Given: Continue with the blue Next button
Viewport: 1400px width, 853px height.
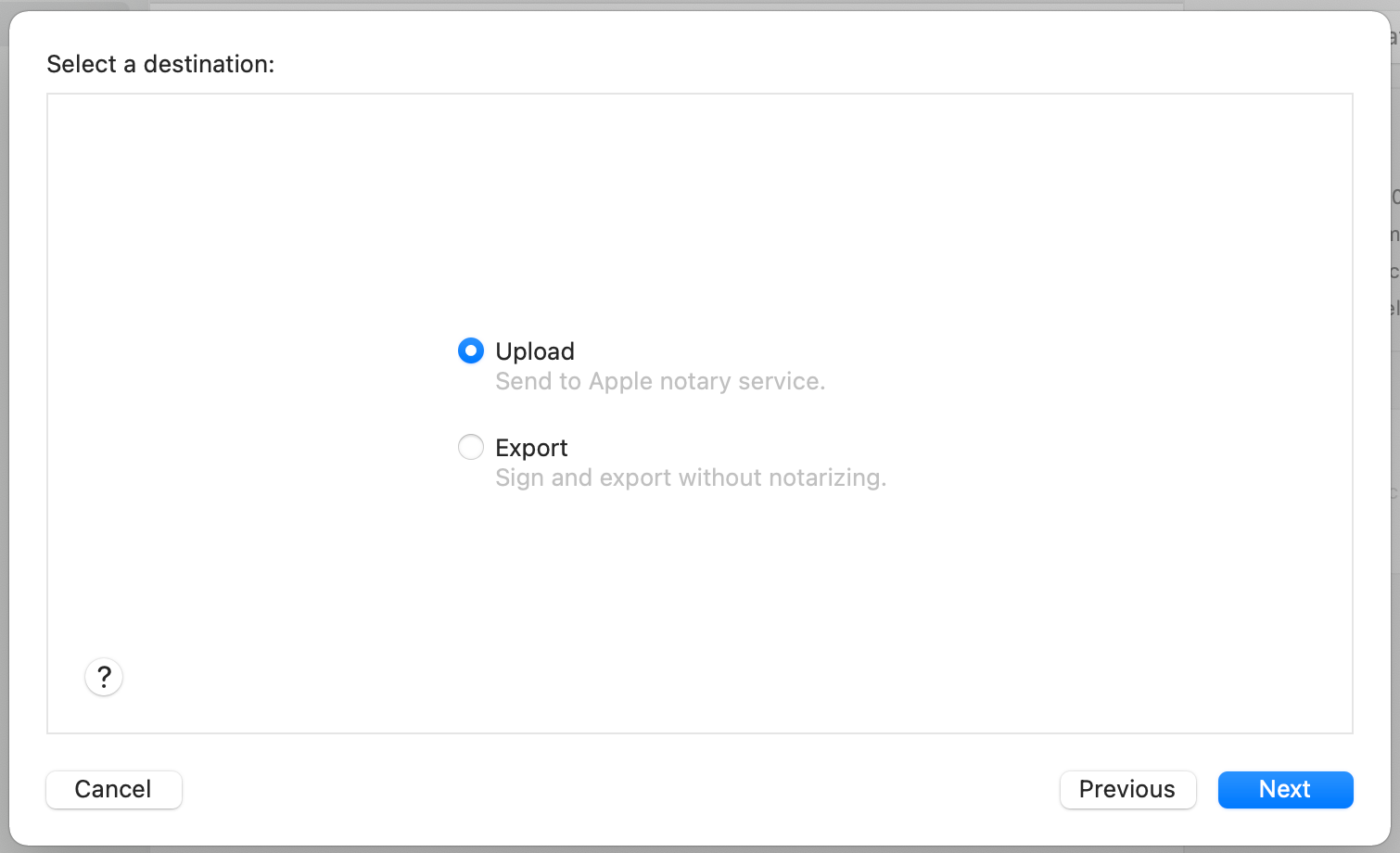Looking at the screenshot, I should [x=1285, y=789].
